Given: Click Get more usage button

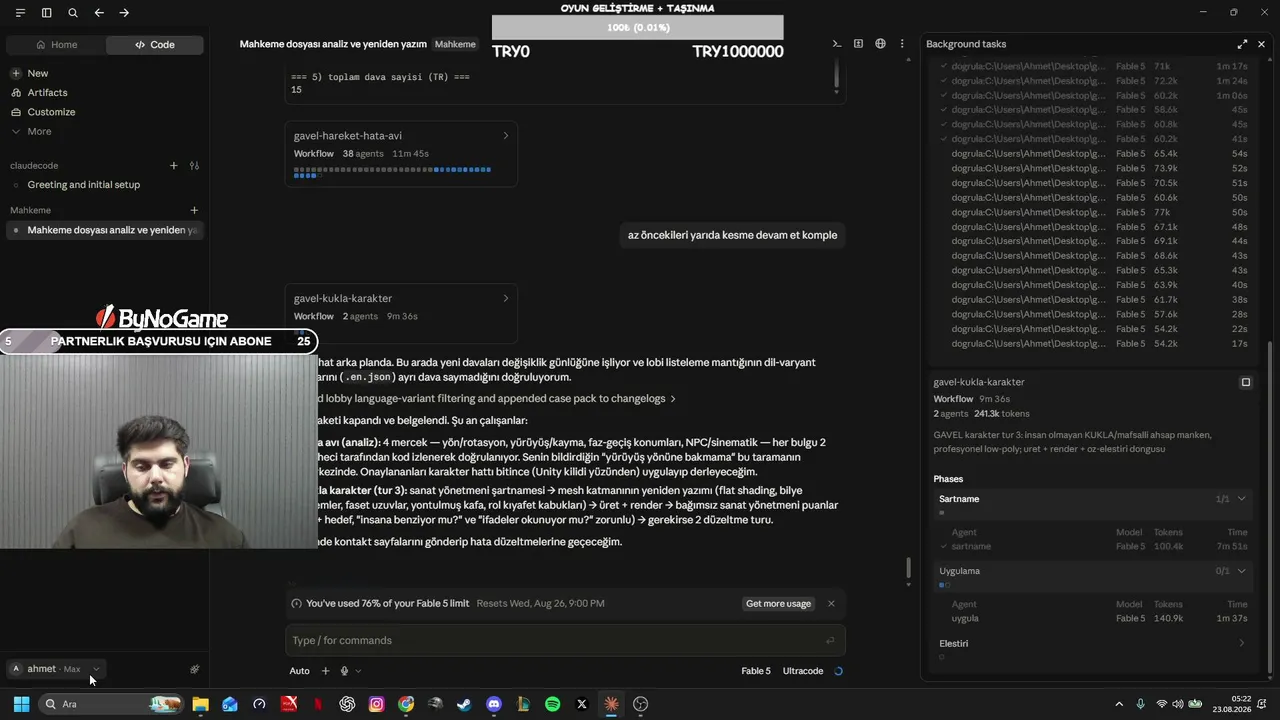Looking at the screenshot, I should [778, 604].
